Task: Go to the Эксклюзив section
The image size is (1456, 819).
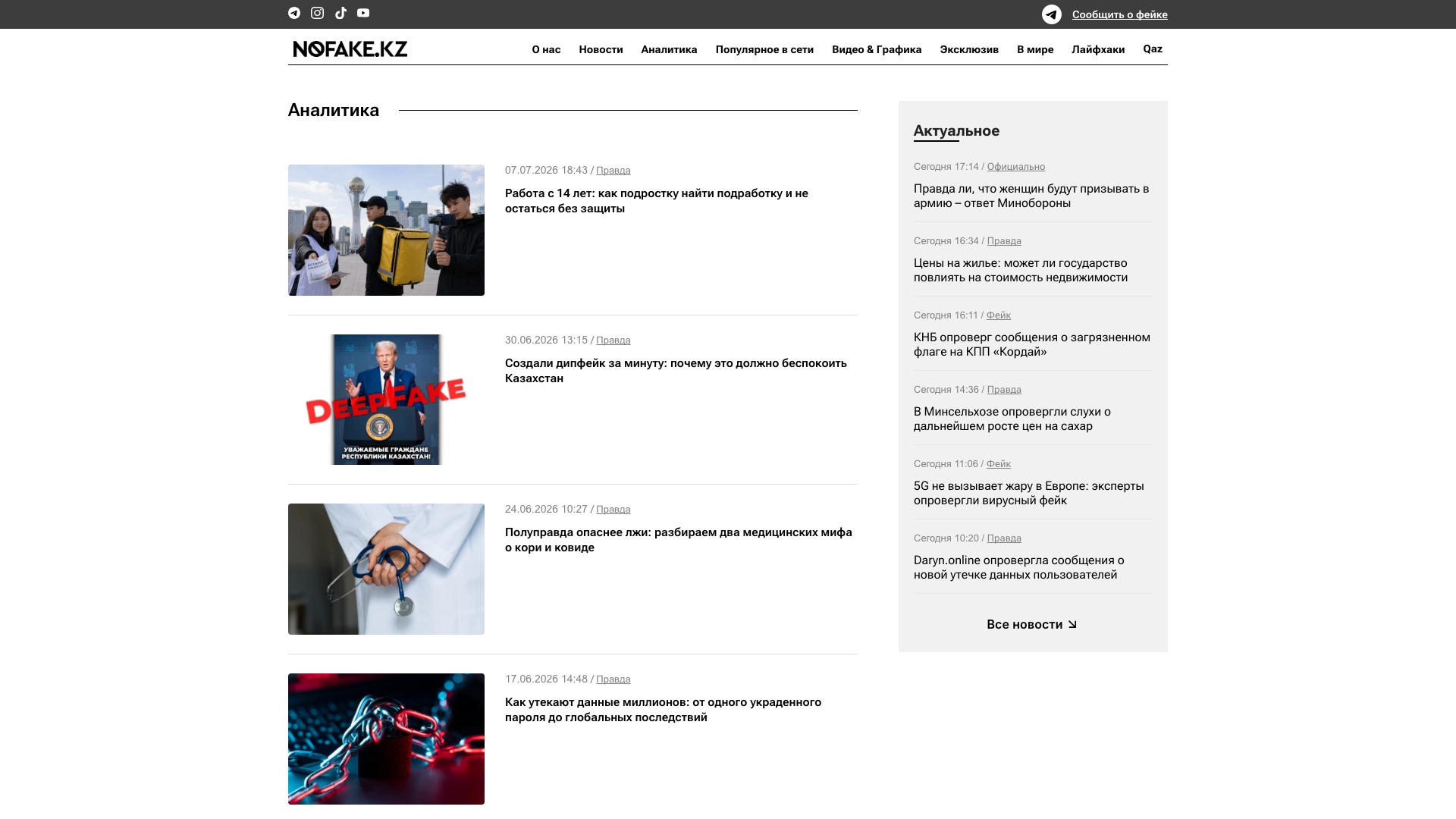Action: (969, 49)
